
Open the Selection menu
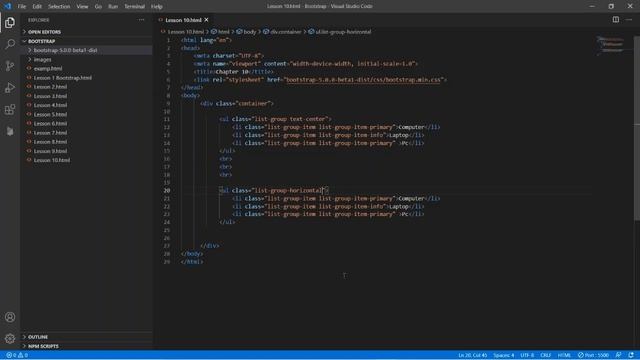click(x=59, y=7)
